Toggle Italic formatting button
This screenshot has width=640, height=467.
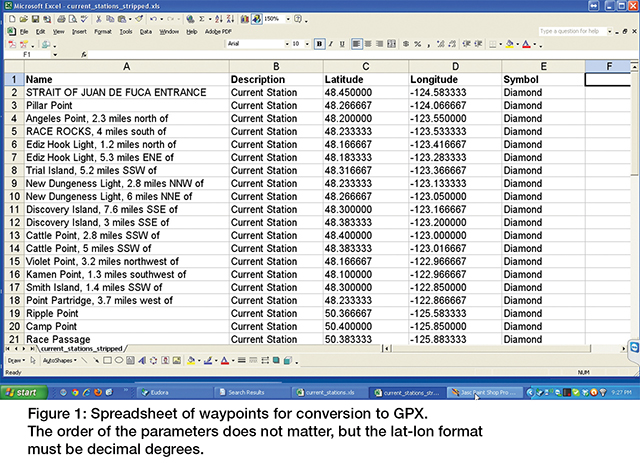click(330, 44)
